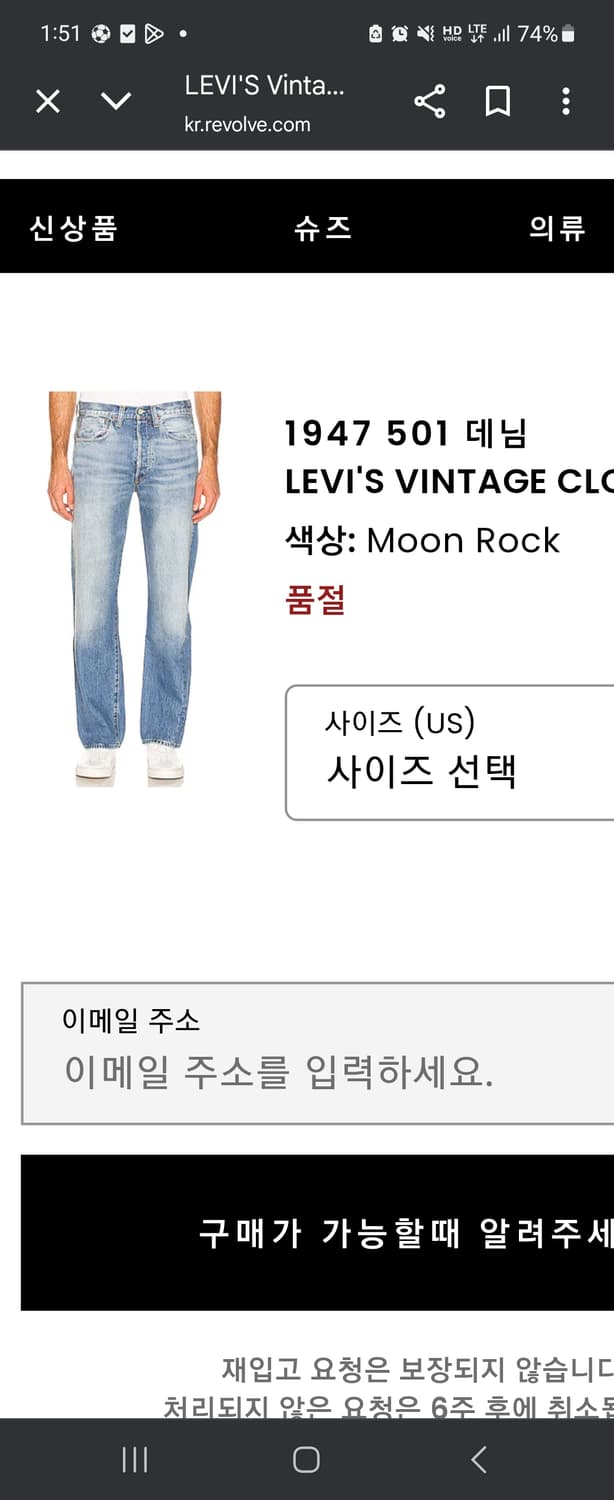Tap the 1947 501 데님 product title
Screen dimensions: 614x1500
pyautogui.click(x=406, y=434)
